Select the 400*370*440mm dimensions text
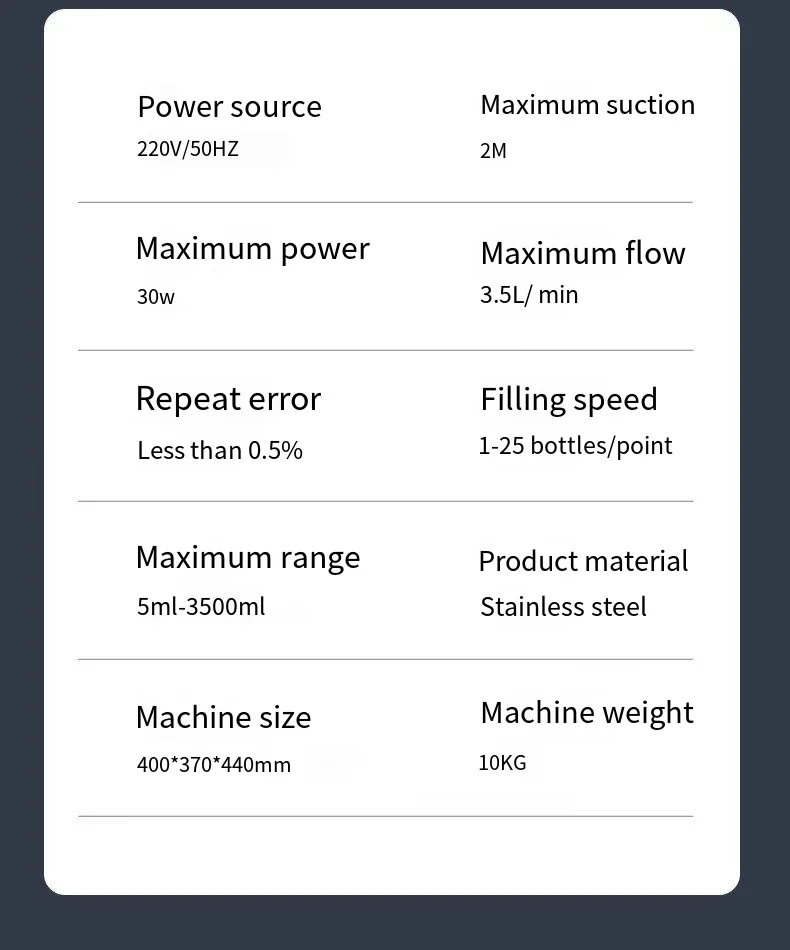 (214, 765)
